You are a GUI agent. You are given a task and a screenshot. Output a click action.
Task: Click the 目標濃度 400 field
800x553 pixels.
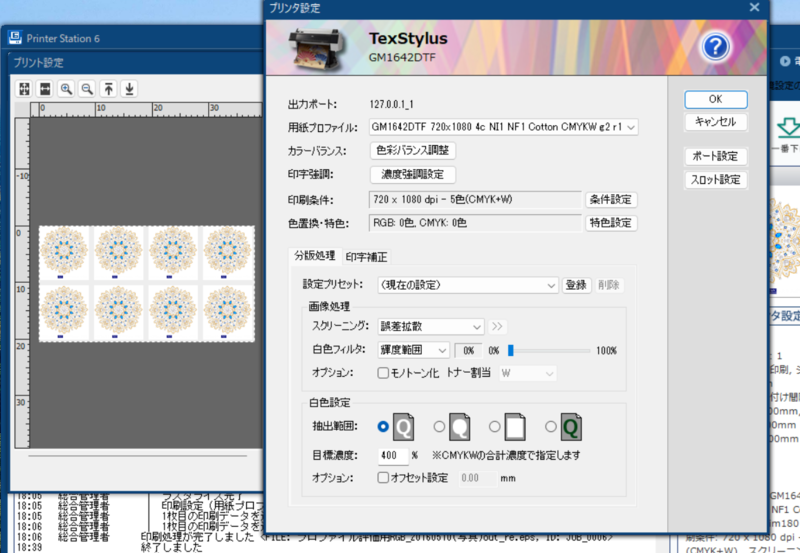(x=393, y=455)
